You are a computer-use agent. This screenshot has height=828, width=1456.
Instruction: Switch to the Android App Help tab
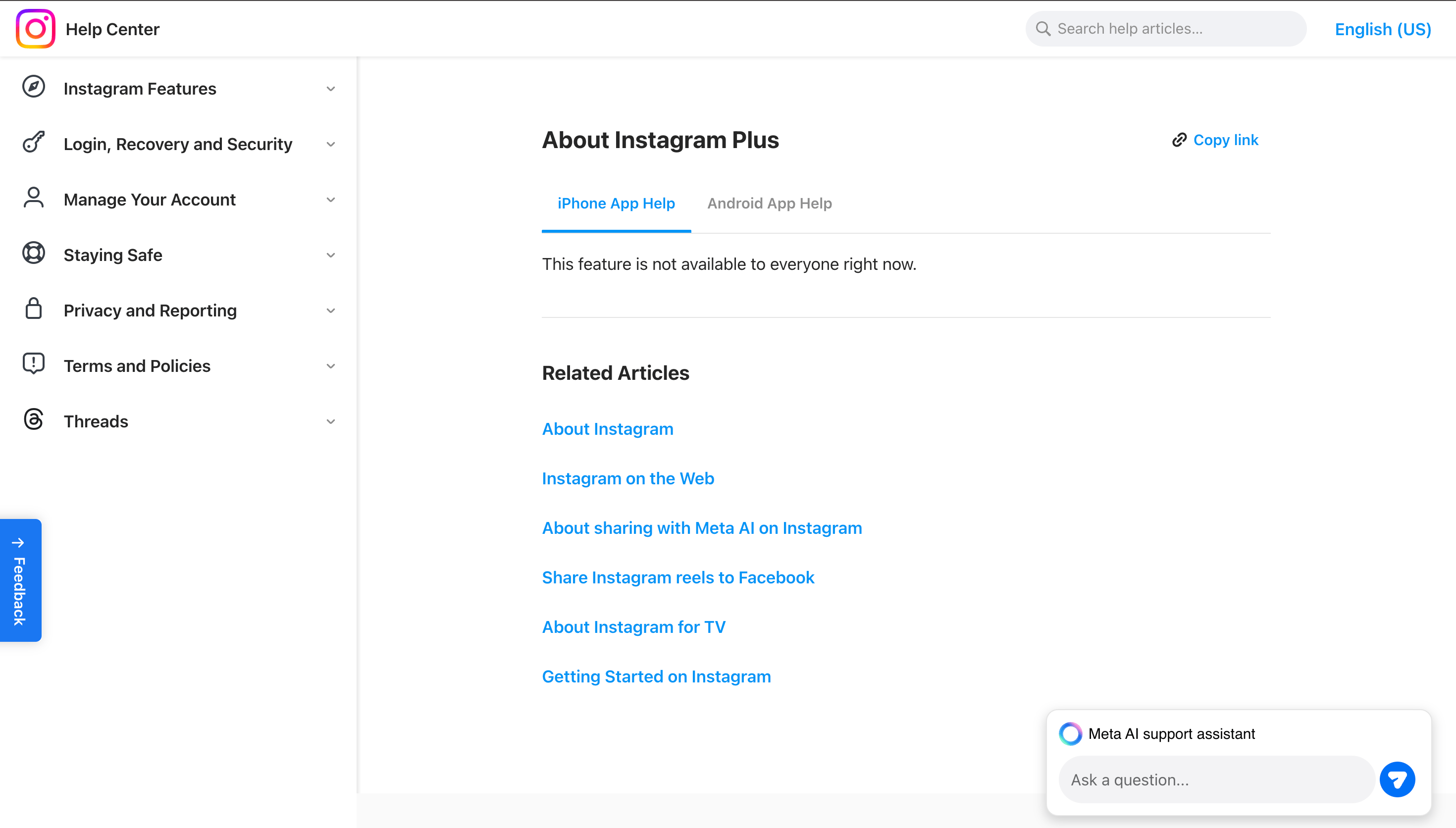[769, 203]
